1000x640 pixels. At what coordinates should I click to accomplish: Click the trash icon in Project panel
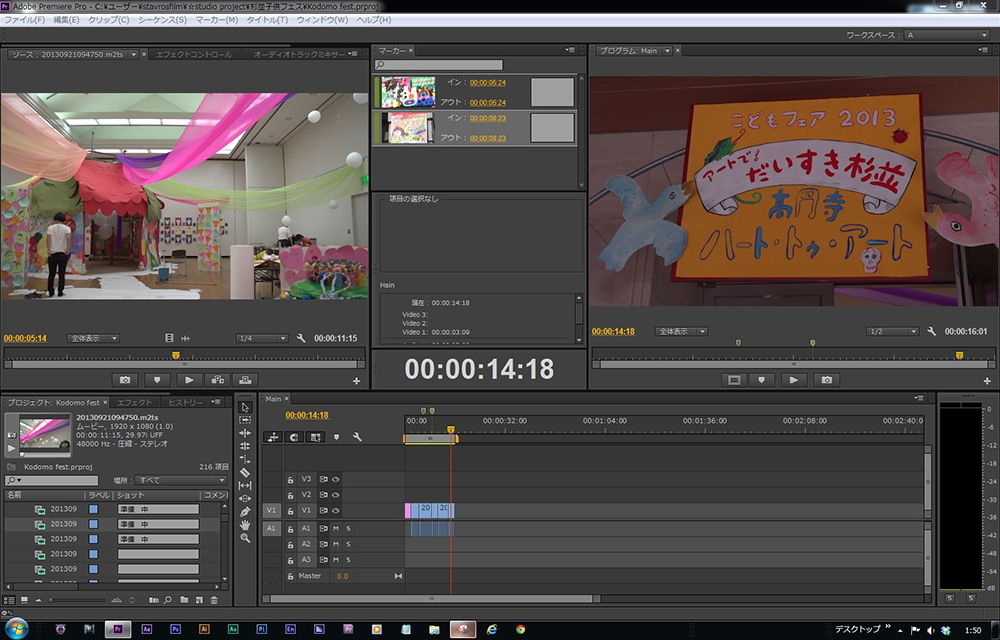[214, 600]
